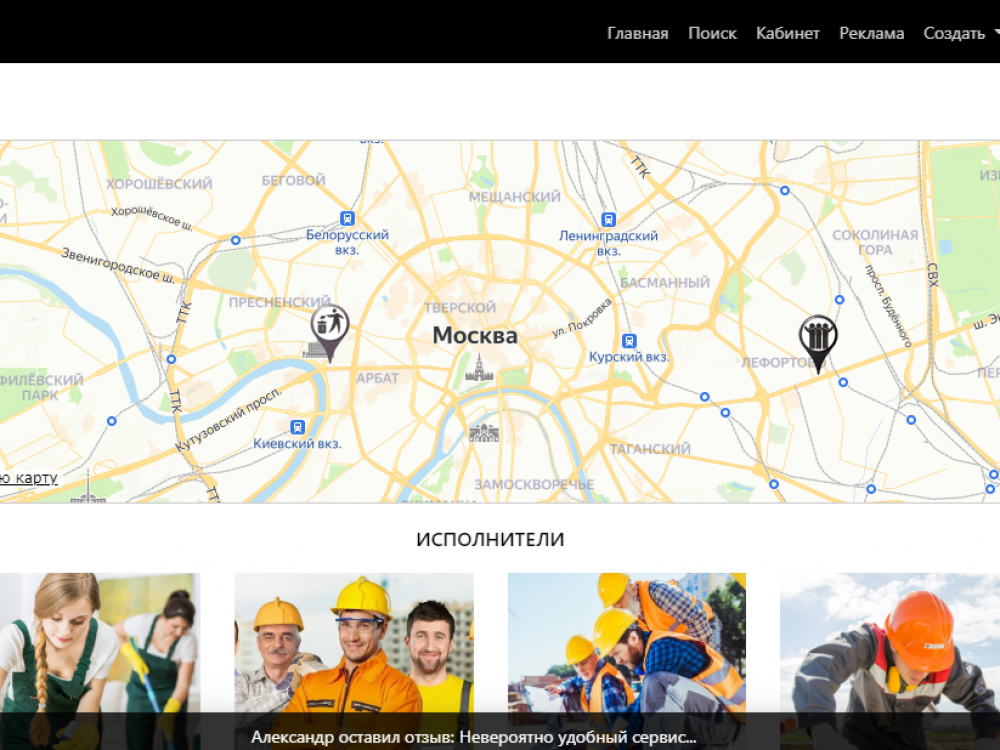The image size is (1000, 750).
Task: Click the map link at the map's bottom-left
Action: (30, 478)
